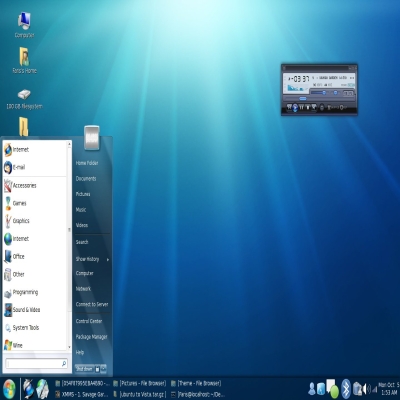Click the Start orb button

pyautogui.click(x=9, y=389)
